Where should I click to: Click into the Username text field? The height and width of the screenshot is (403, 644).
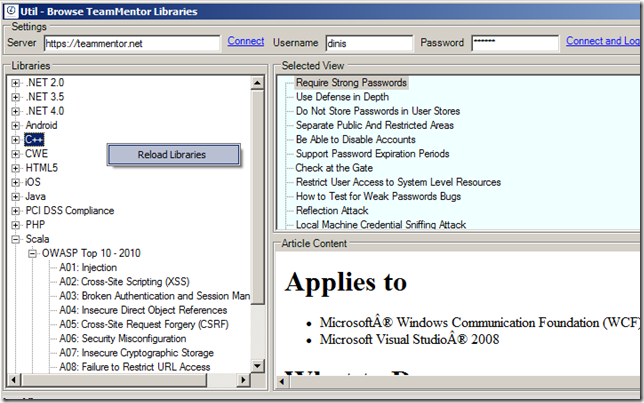(368, 43)
